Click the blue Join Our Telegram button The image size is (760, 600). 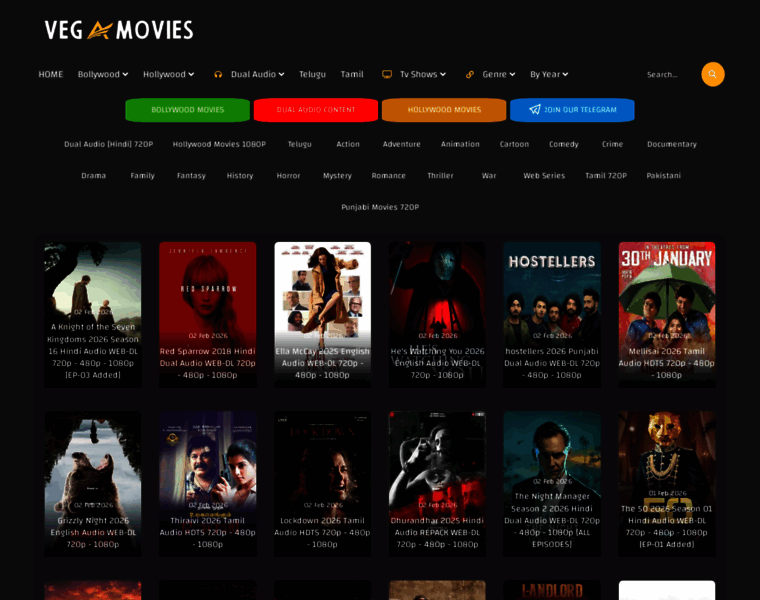coord(572,110)
